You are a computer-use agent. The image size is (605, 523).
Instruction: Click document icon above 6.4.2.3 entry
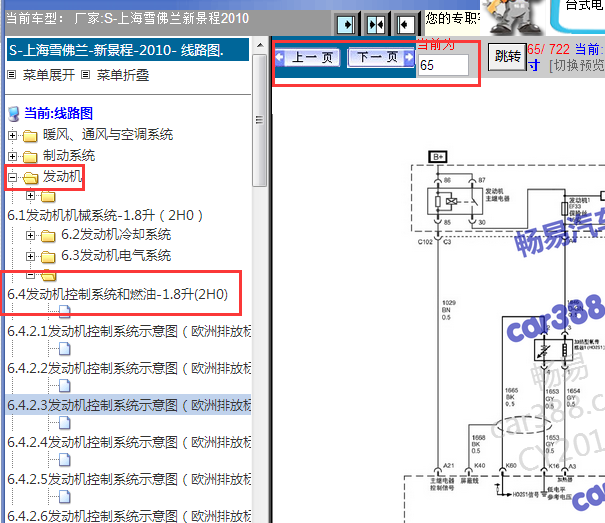point(64,386)
